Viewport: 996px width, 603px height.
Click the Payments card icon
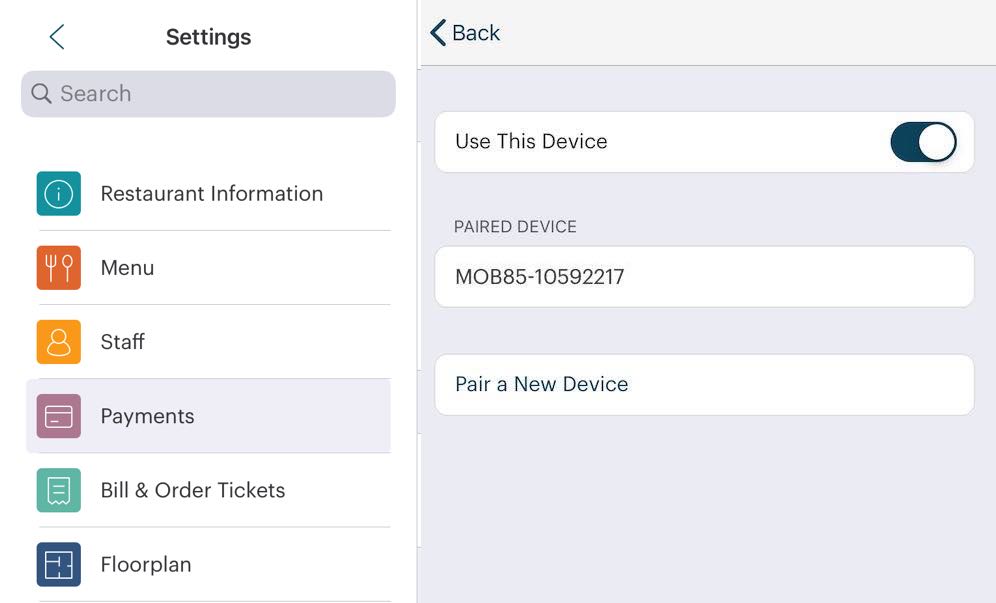point(59,416)
